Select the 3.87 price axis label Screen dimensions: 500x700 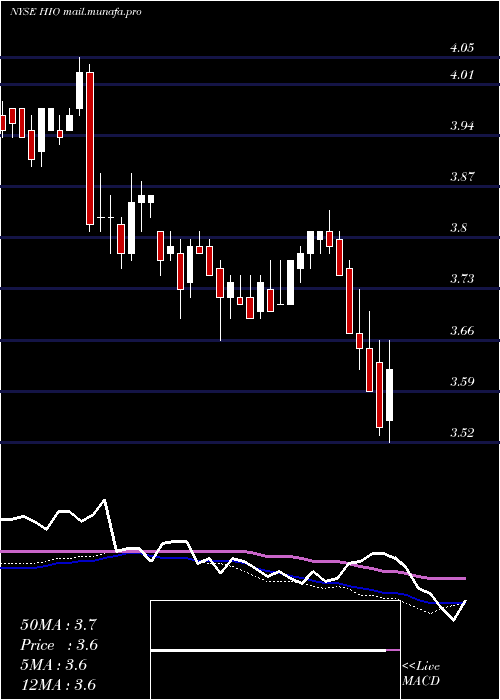tap(462, 176)
